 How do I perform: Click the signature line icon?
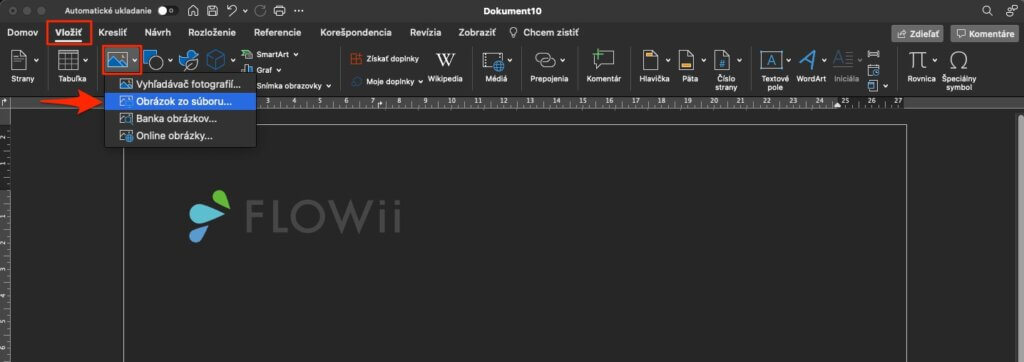(x=873, y=54)
